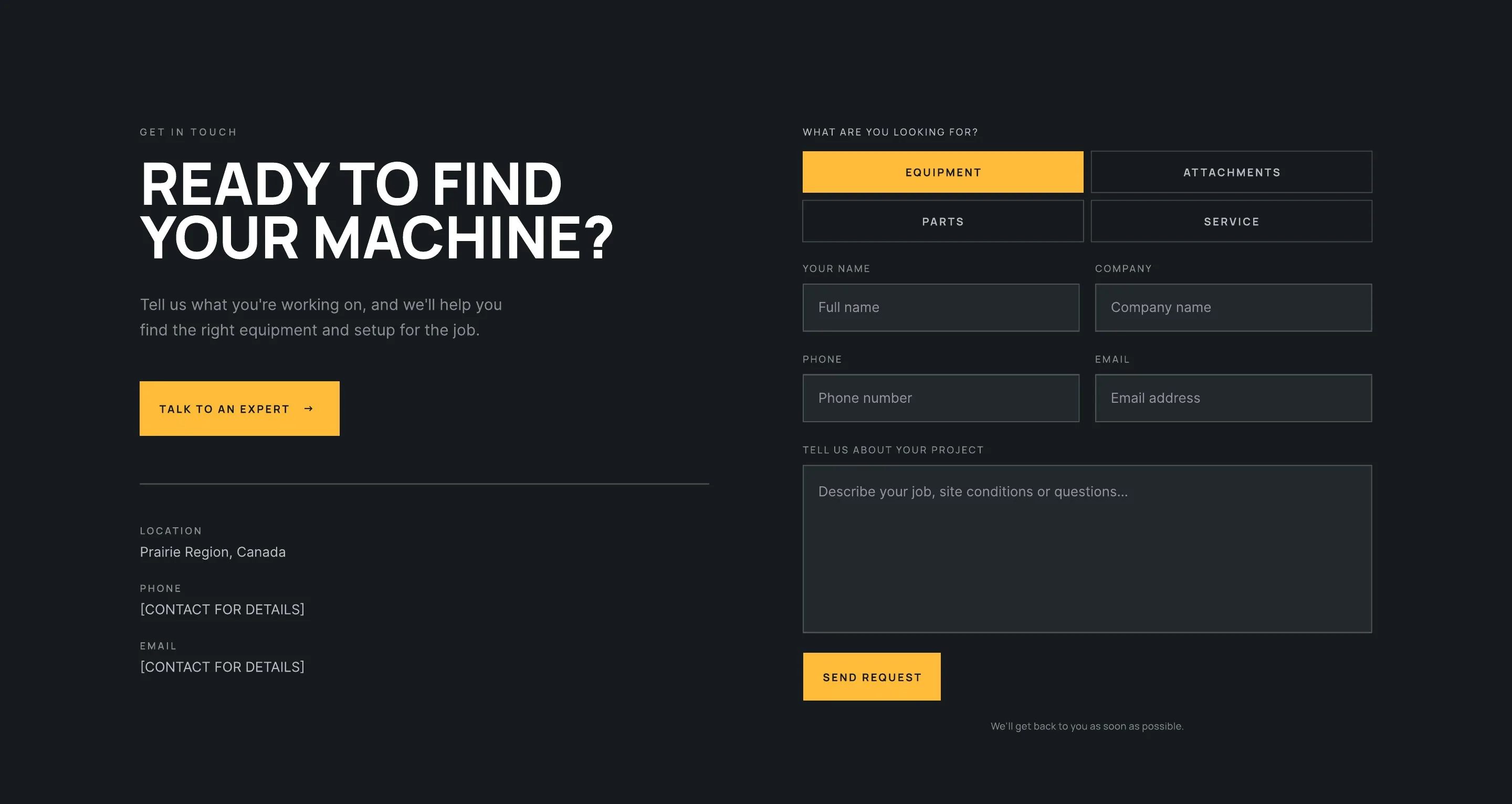Click into the Email address field

click(1233, 398)
